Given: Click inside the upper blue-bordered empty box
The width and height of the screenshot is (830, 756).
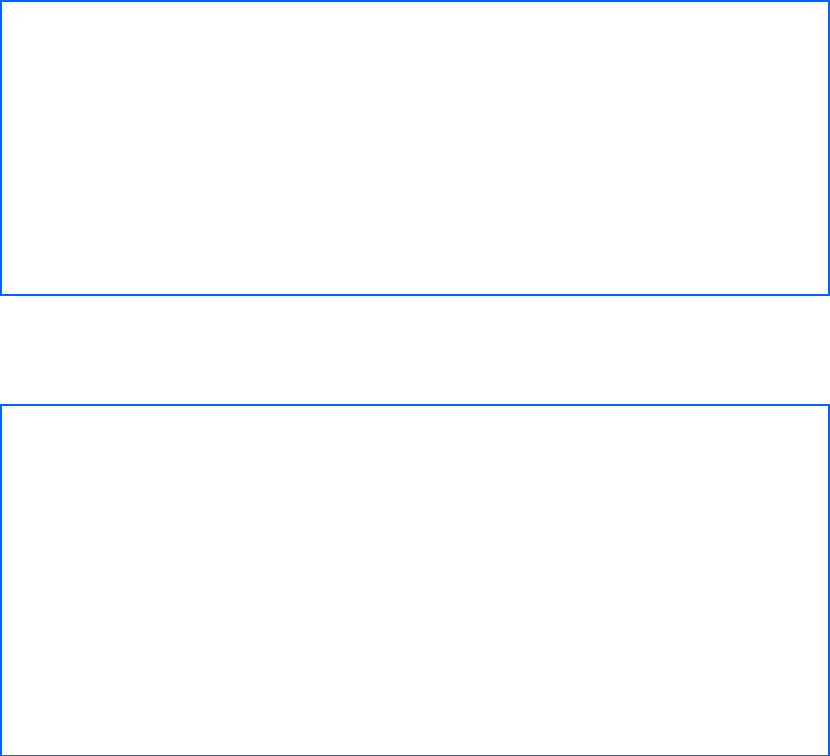Looking at the screenshot, I should 415,148.
